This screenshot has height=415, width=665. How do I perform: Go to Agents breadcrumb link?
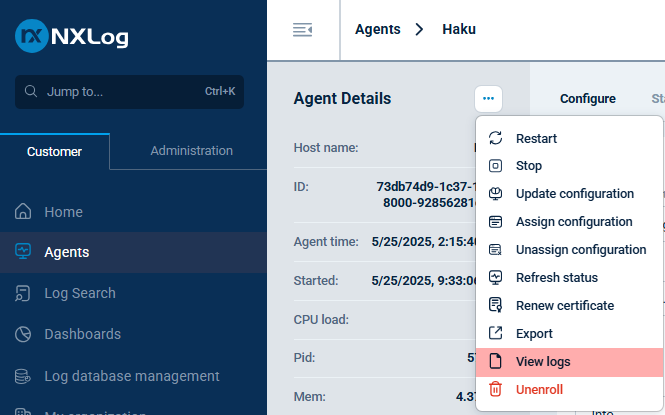379,30
